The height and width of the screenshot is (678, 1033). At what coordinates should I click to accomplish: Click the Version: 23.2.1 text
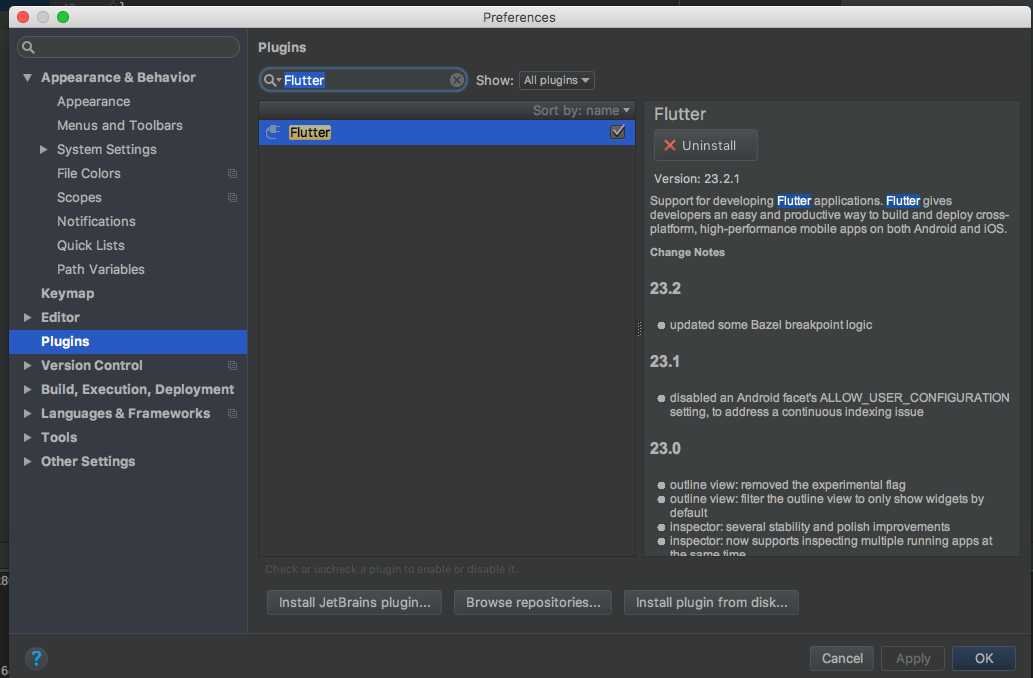tap(696, 179)
